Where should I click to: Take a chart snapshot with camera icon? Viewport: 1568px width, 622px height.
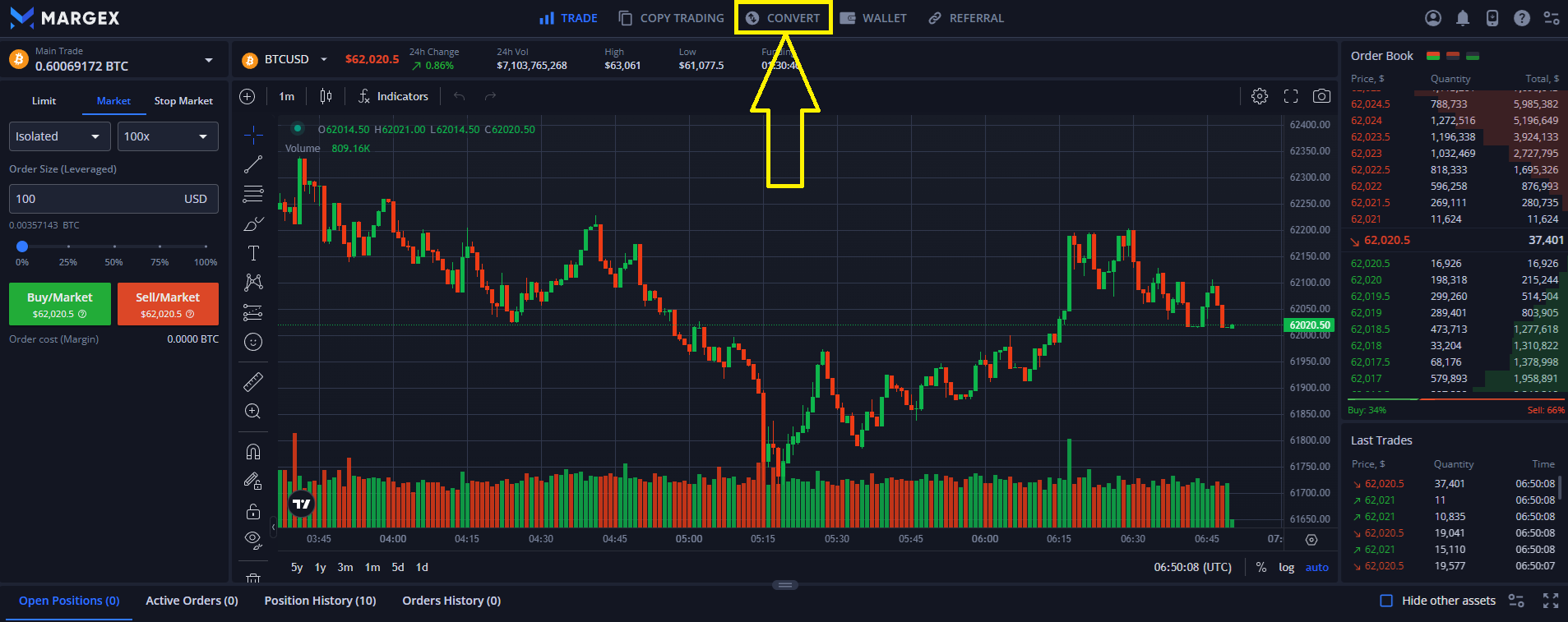point(1321,96)
